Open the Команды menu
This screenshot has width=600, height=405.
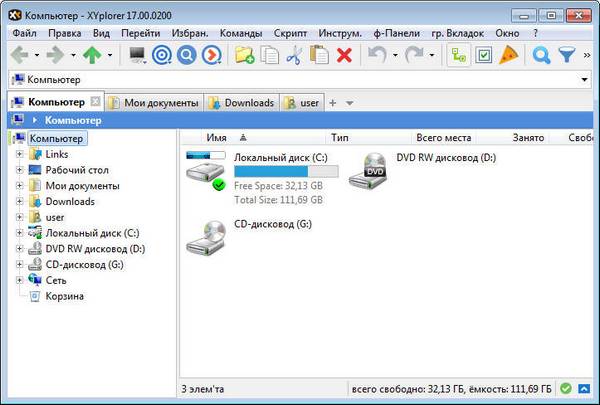[x=241, y=33]
